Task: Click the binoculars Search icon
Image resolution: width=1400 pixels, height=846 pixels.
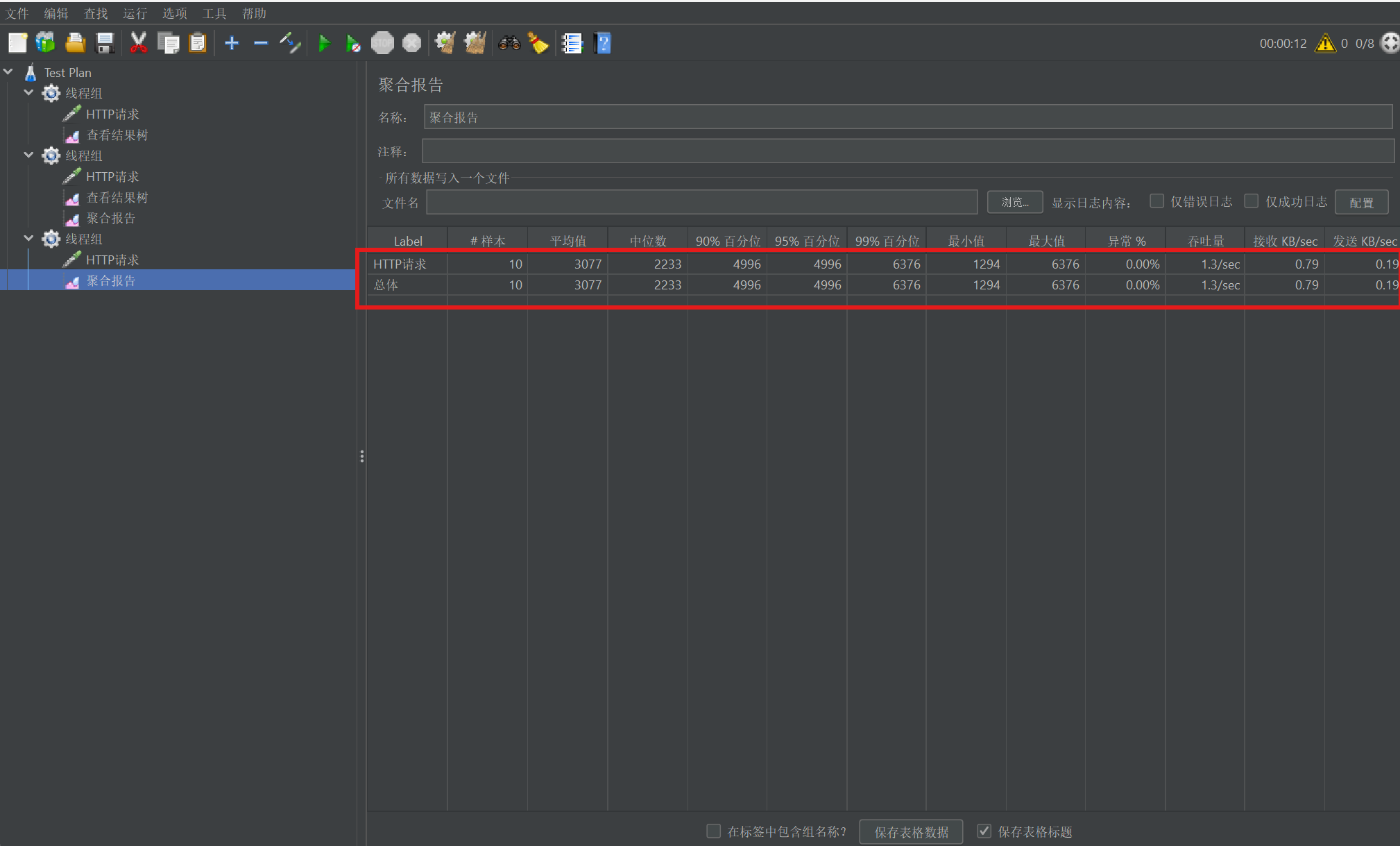Action: click(509, 44)
